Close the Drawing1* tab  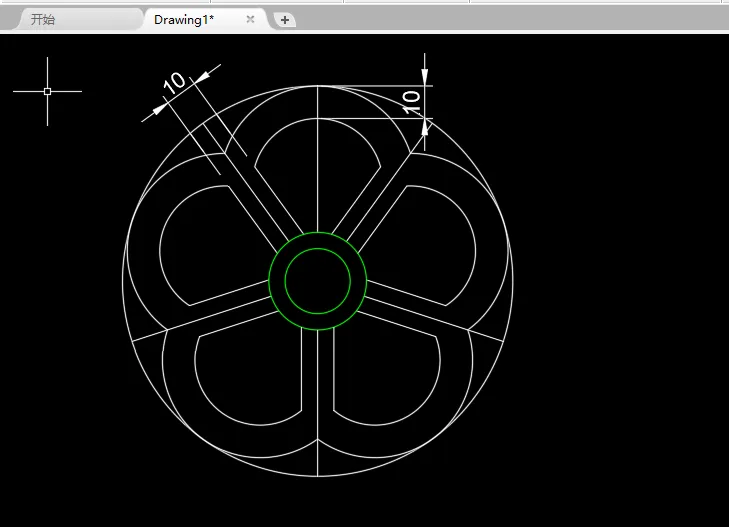click(250, 19)
